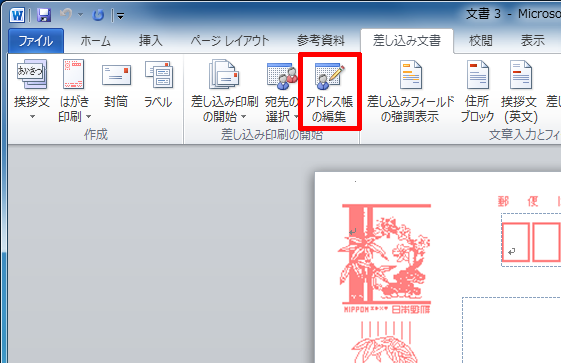Click the 挨拶文 greeting icon
The image size is (561, 363).
click(x=32, y=74)
